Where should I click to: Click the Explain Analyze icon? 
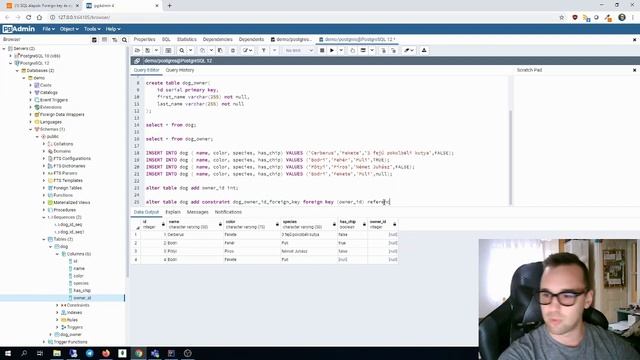pyautogui.click(x=363, y=50)
